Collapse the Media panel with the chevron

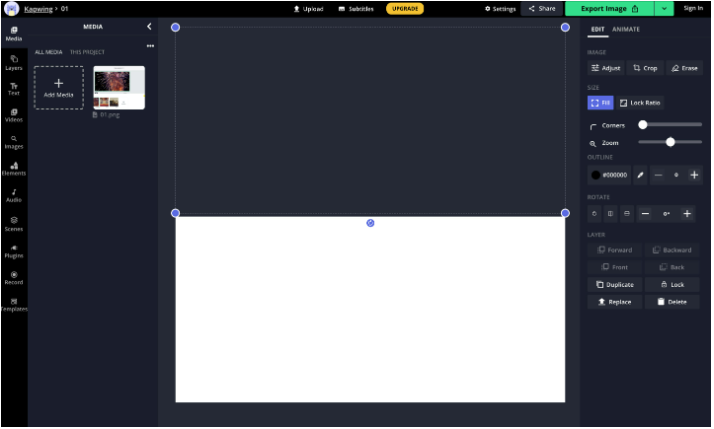[x=149, y=26]
